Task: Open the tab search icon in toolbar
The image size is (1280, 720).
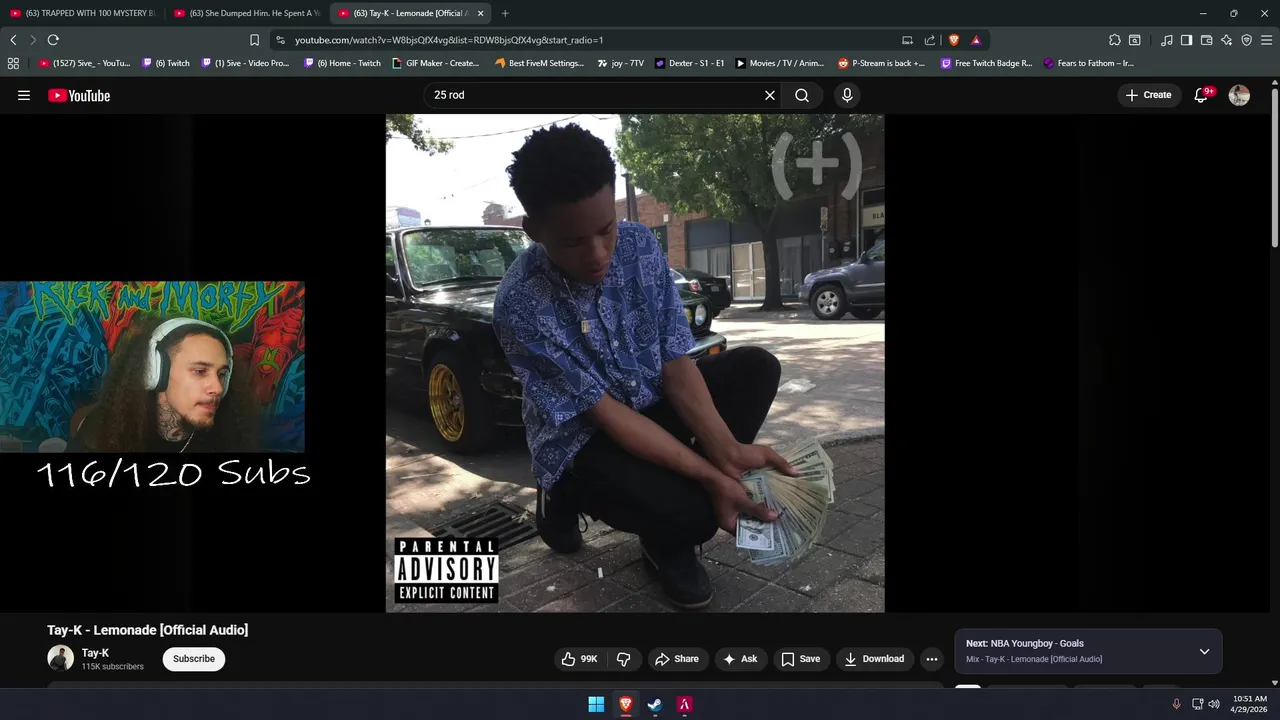Action: (1135, 40)
